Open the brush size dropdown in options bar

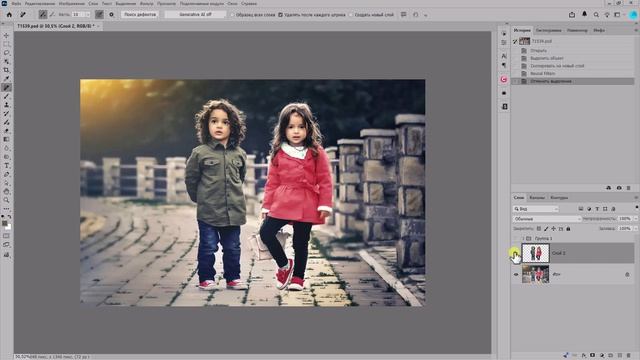point(88,15)
